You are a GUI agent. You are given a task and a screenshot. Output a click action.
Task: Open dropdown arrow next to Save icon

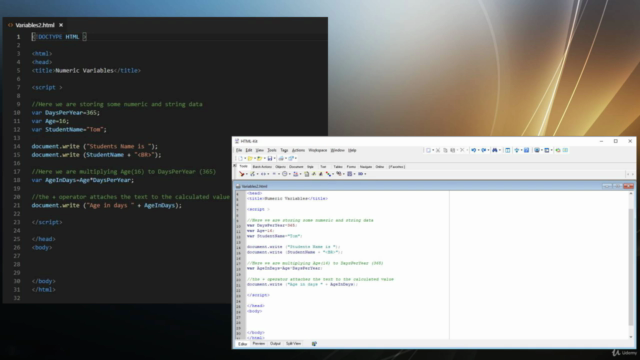click(x=275, y=158)
